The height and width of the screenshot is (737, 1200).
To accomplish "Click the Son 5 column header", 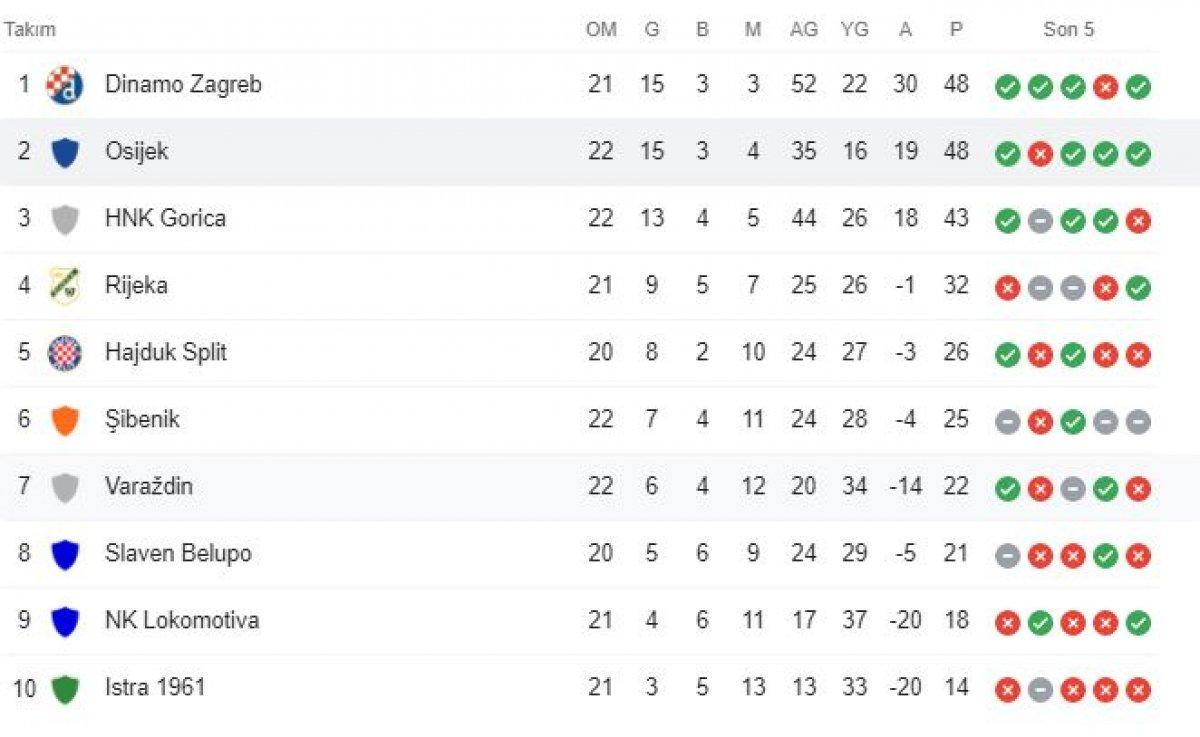I will click(x=1068, y=30).
